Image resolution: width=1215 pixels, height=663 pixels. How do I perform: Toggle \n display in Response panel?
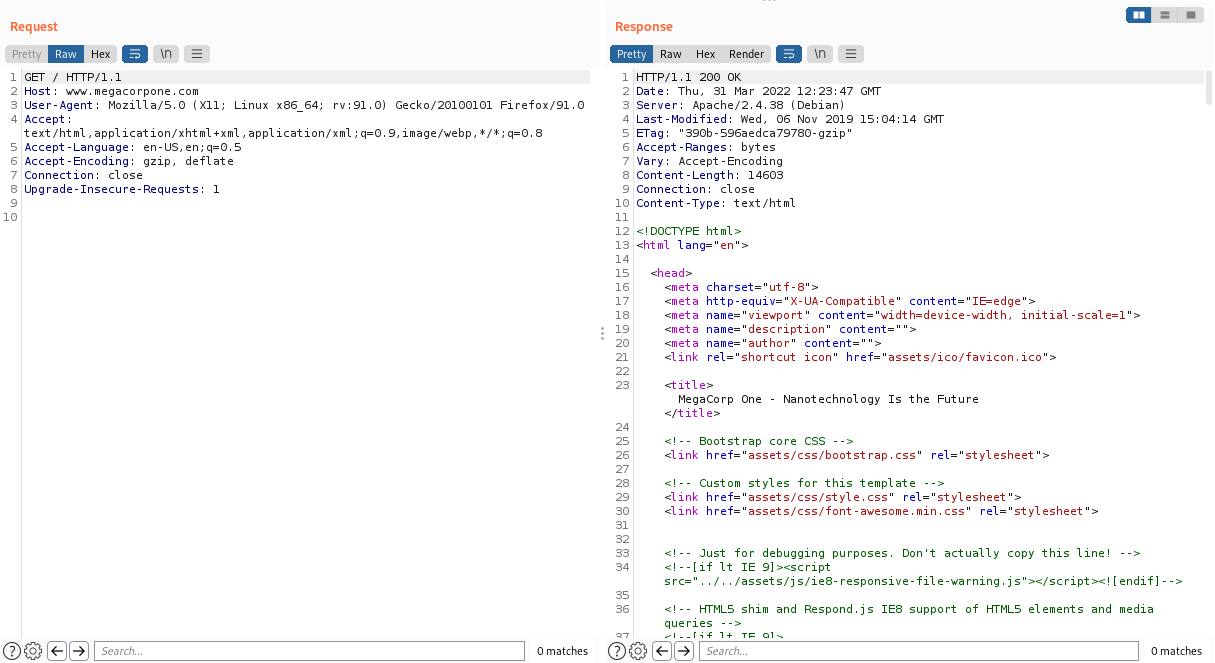click(820, 54)
